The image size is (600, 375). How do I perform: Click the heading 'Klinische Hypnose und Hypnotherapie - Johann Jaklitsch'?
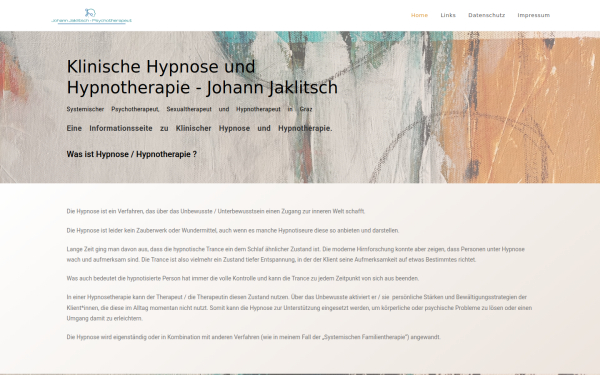(x=202, y=77)
